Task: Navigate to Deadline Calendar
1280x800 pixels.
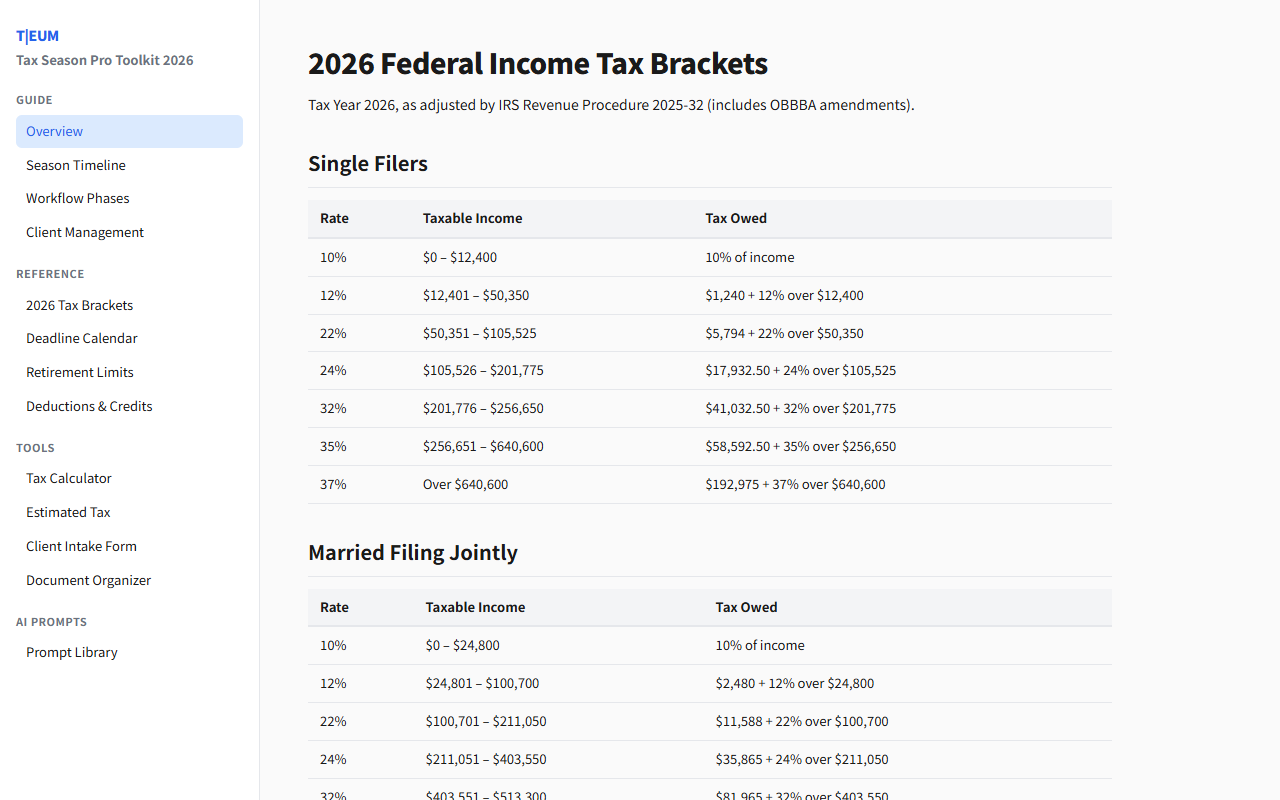Action: pos(82,338)
